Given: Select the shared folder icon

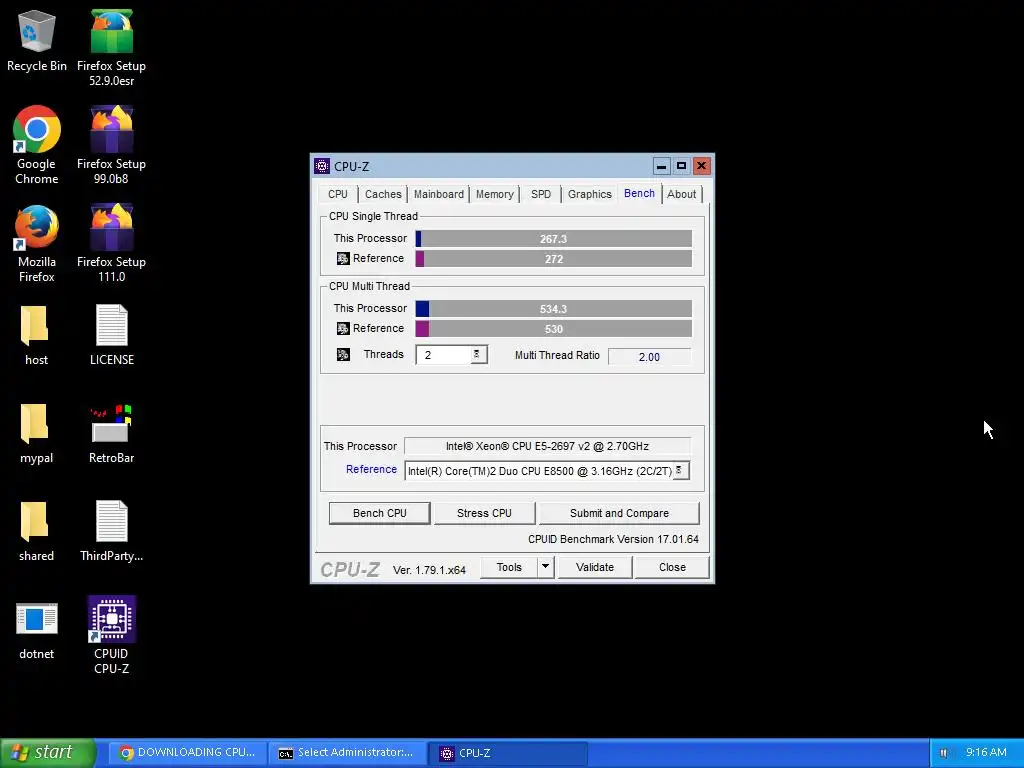Looking at the screenshot, I should tap(36, 531).
